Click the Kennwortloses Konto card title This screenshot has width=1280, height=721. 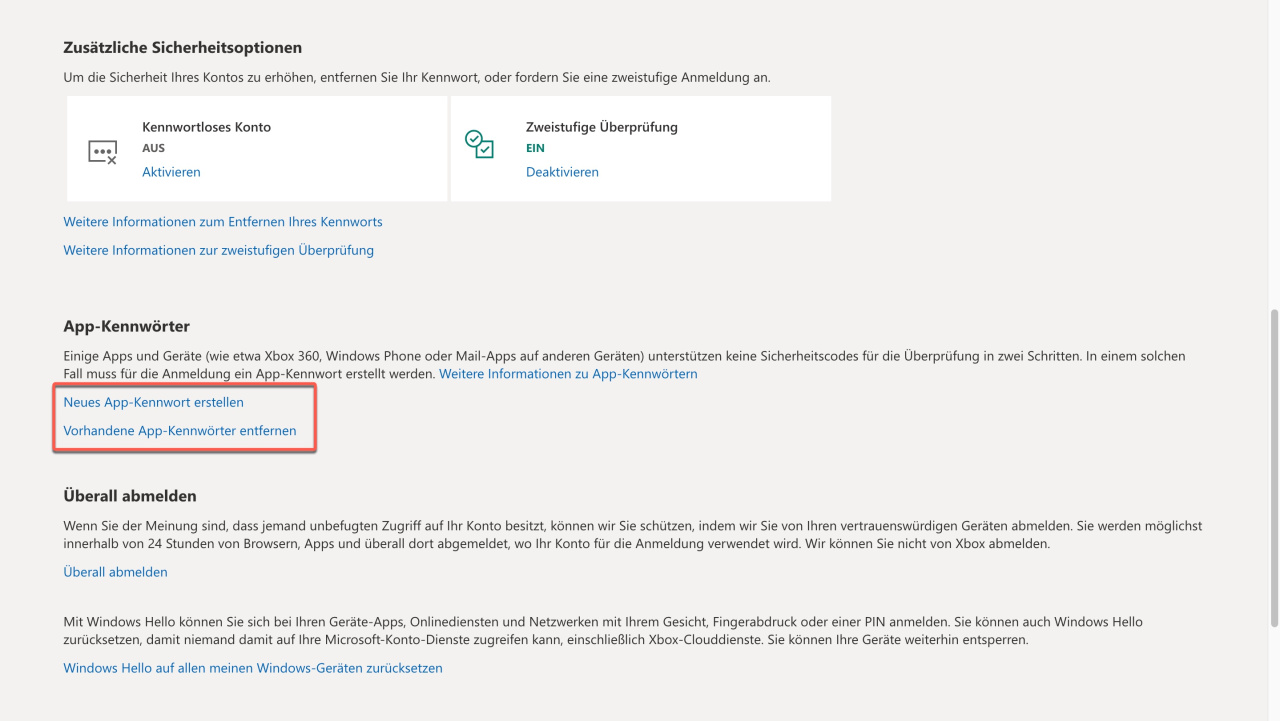click(206, 127)
